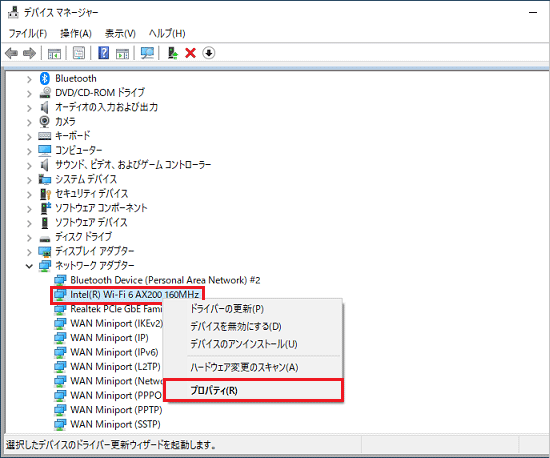Collapse the ネットワーク アダプター category
The width and height of the screenshot is (550, 458).
(x=29, y=266)
